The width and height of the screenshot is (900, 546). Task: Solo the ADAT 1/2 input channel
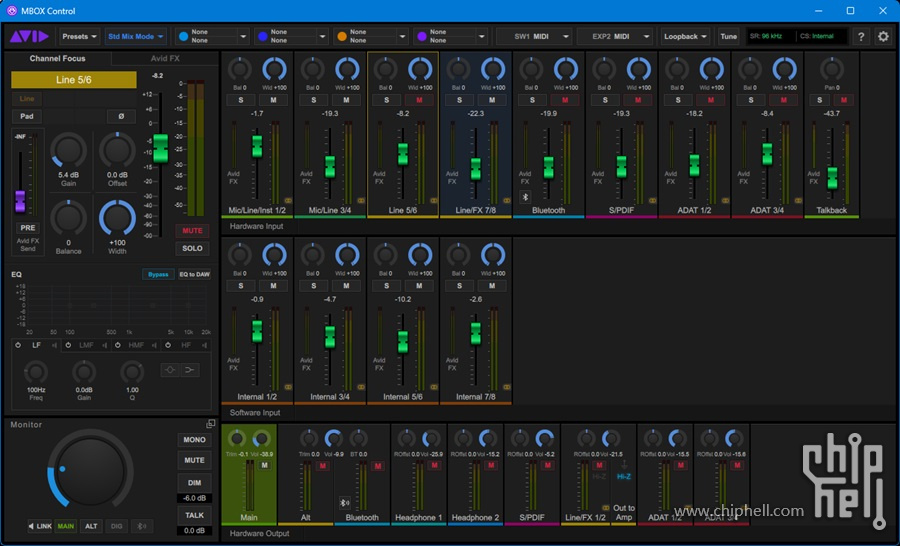pos(678,100)
